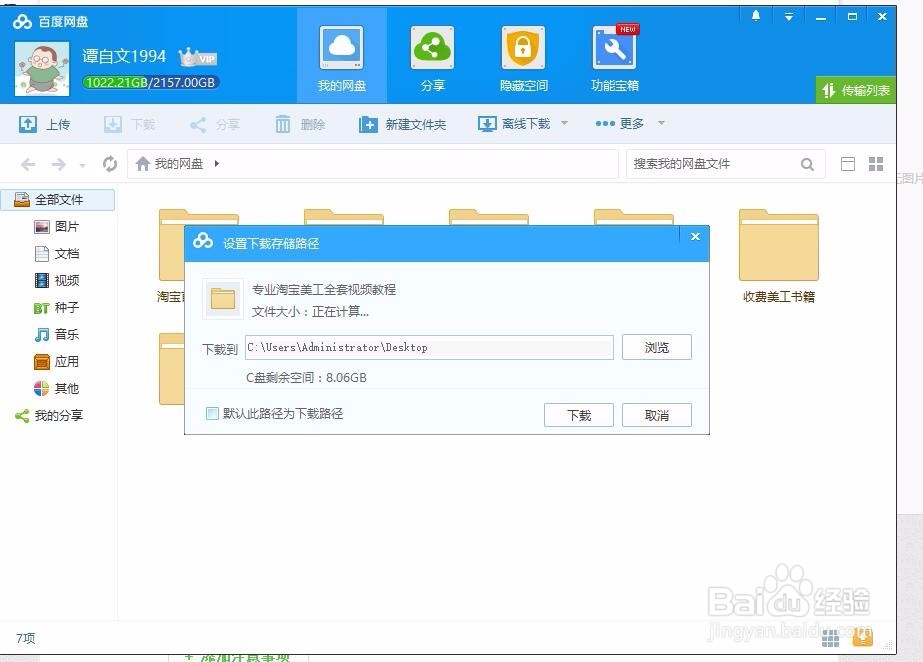Click the 更多 dots icon
The height and width of the screenshot is (662, 923).
point(605,124)
